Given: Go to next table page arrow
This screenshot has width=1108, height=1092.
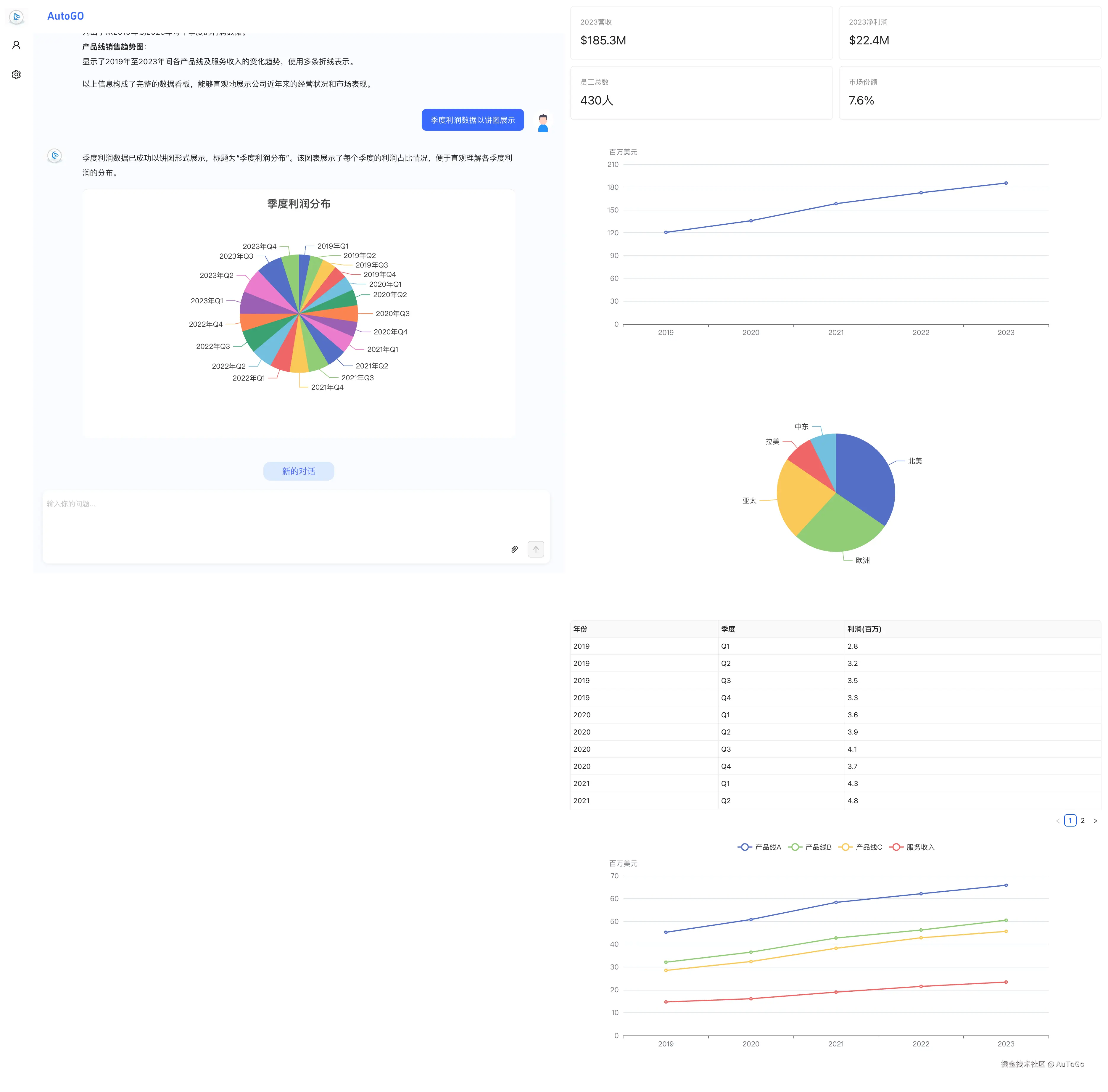Looking at the screenshot, I should point(1095,821).
